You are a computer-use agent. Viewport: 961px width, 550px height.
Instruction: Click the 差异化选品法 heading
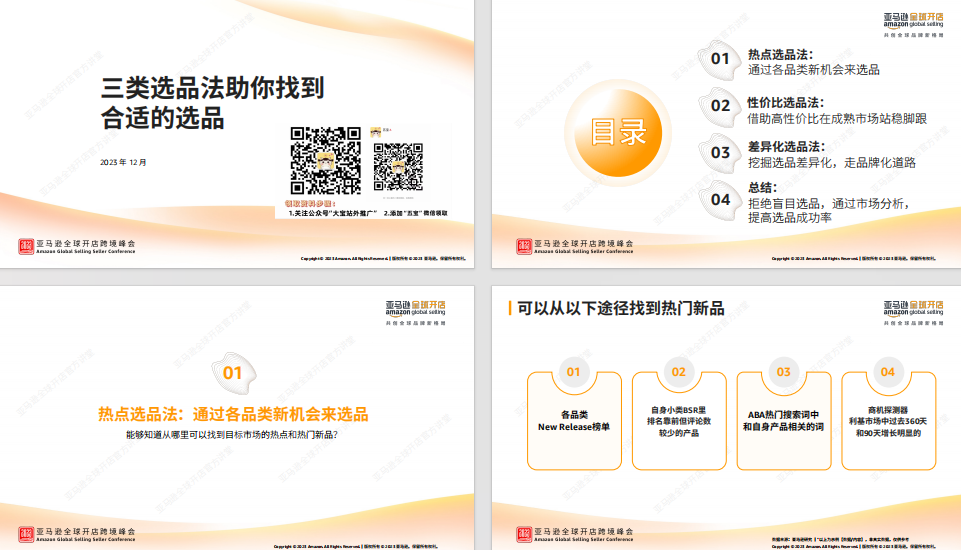coord(785,147)
